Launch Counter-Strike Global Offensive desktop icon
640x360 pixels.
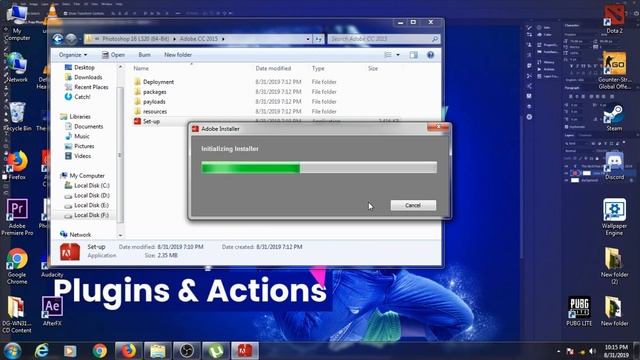(614, 70)
